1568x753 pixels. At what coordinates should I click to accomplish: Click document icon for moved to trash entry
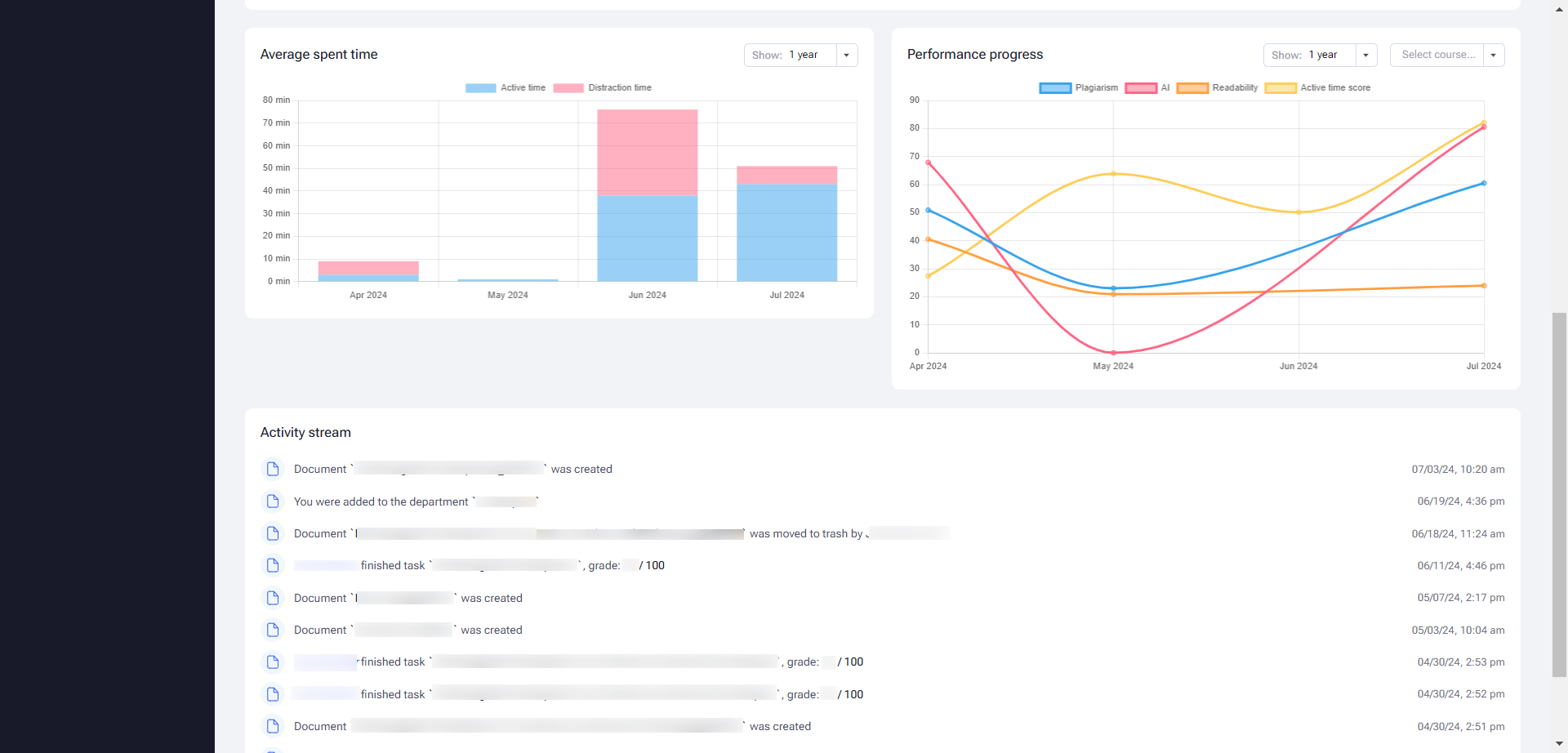(273, 533)
